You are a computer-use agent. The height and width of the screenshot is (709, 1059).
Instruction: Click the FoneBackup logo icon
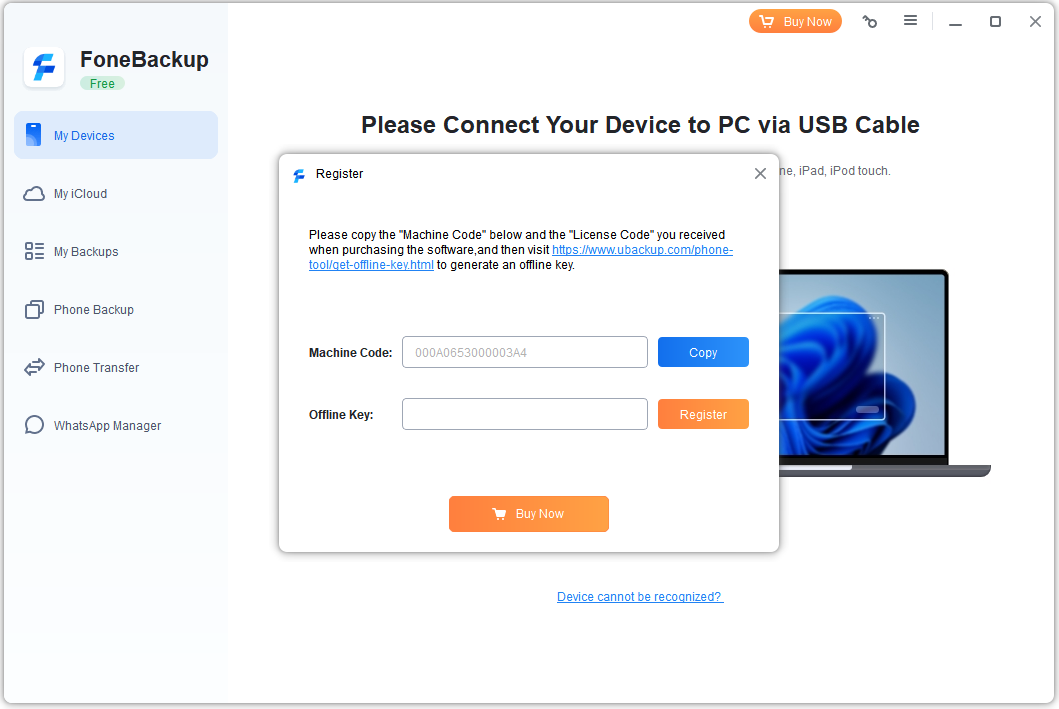coord(44,68)
